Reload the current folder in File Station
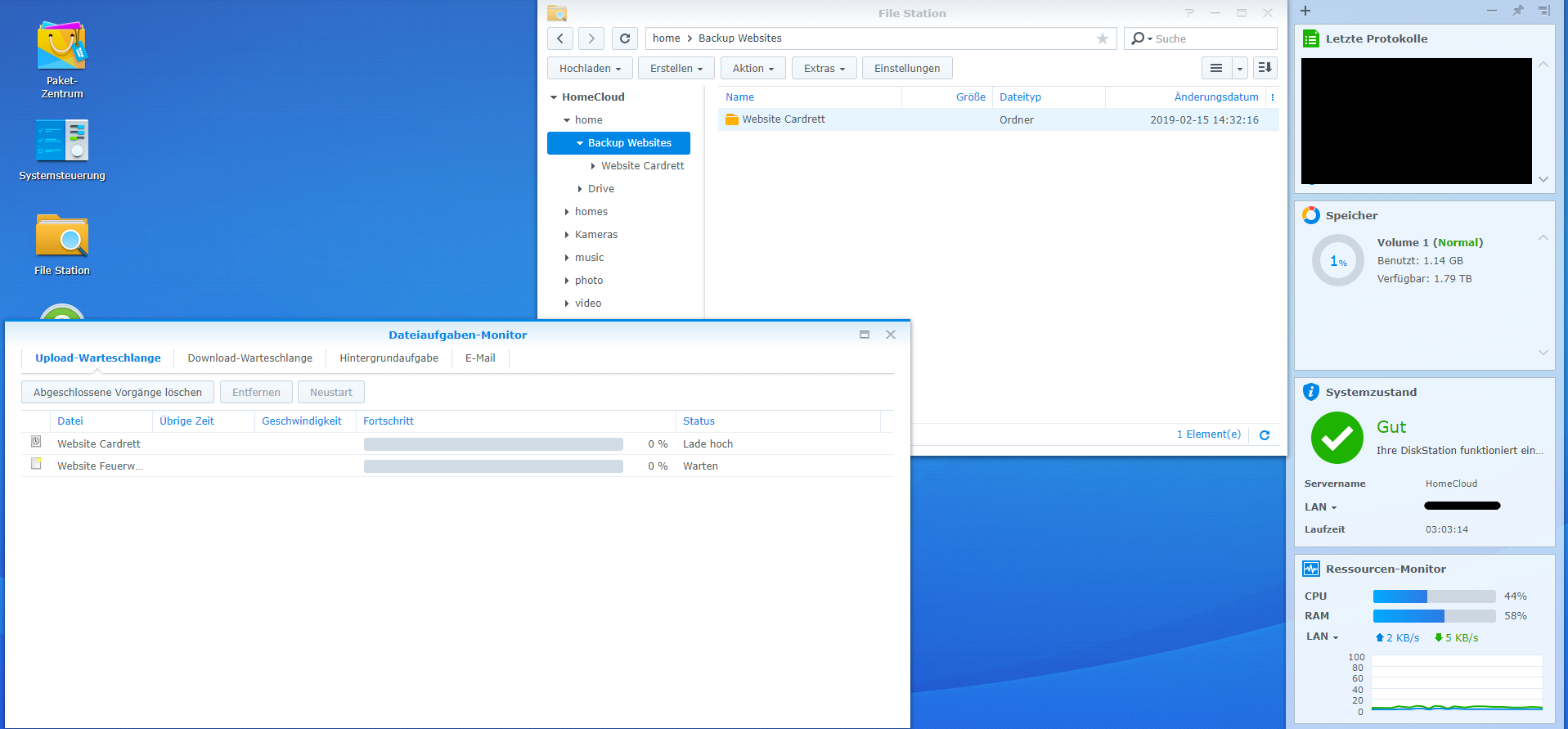Screen dimensions: 1568x729 tap(625, 38)
